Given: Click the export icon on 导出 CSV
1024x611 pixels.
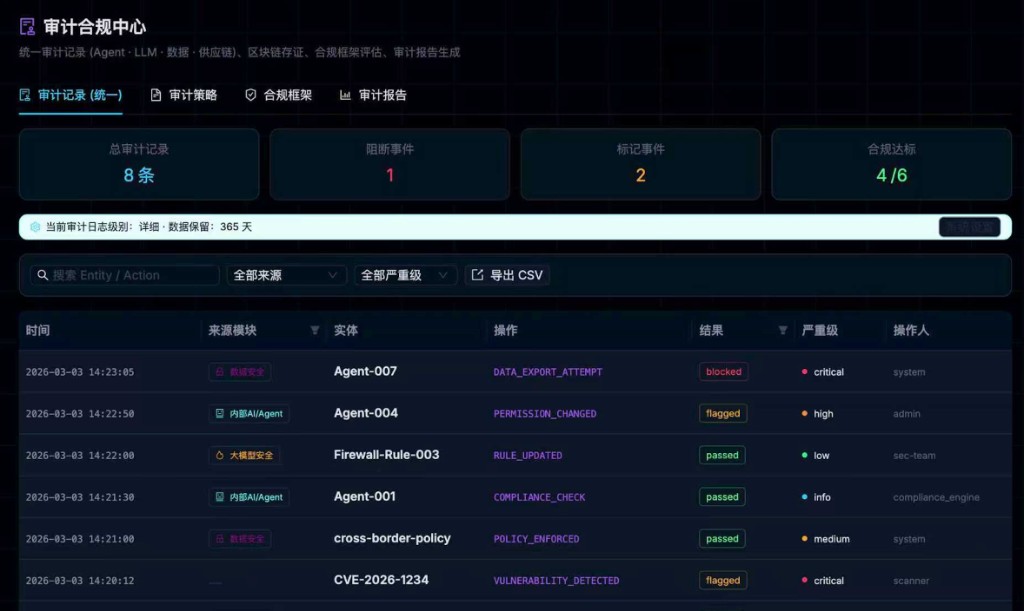Looking at the screenshot, I should pyautogui.click(x=477, y=275).
